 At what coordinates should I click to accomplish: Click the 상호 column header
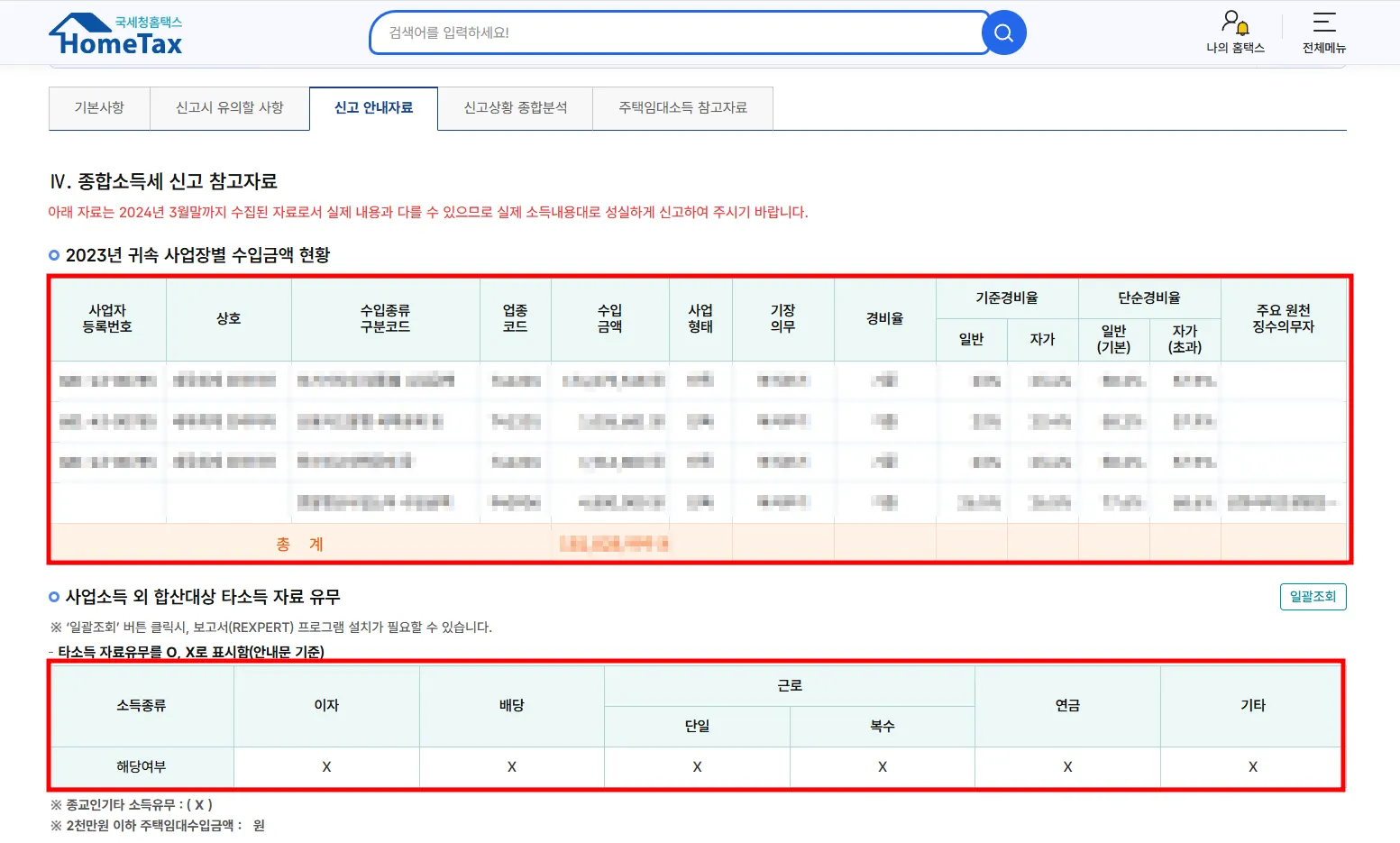point(229,319)
